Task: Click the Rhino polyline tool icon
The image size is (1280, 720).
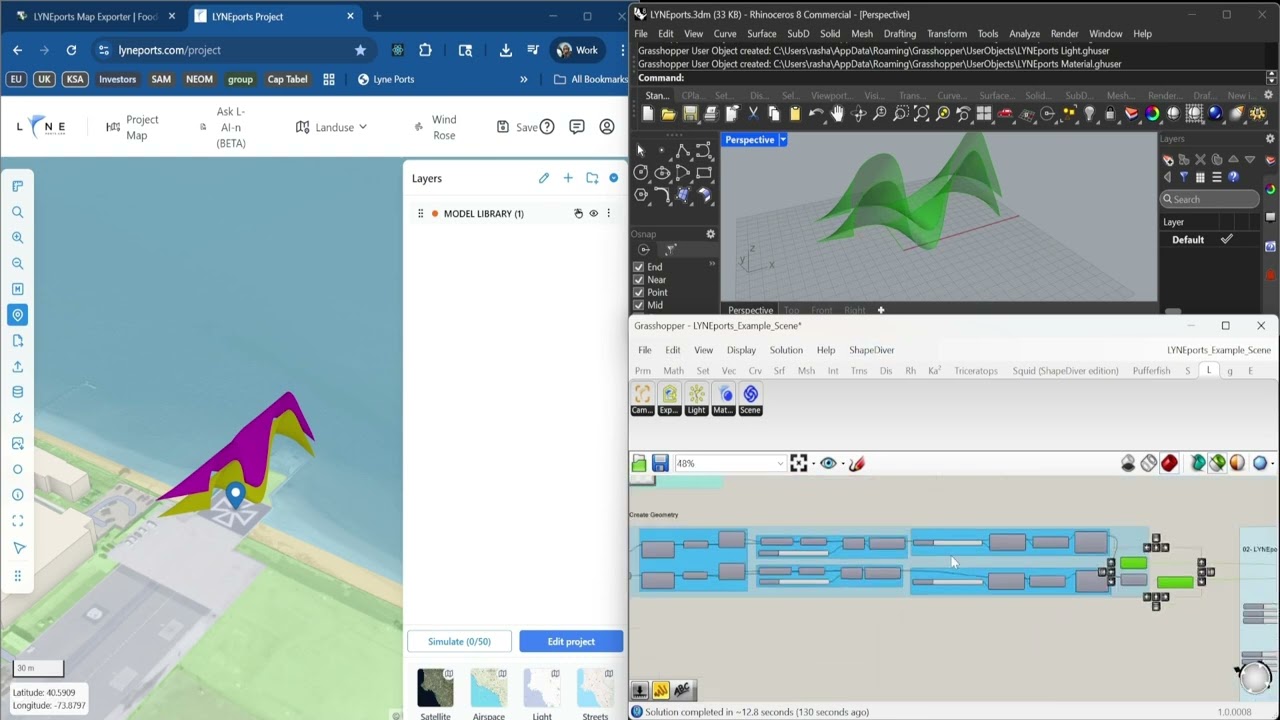Action: click(683, 151)
